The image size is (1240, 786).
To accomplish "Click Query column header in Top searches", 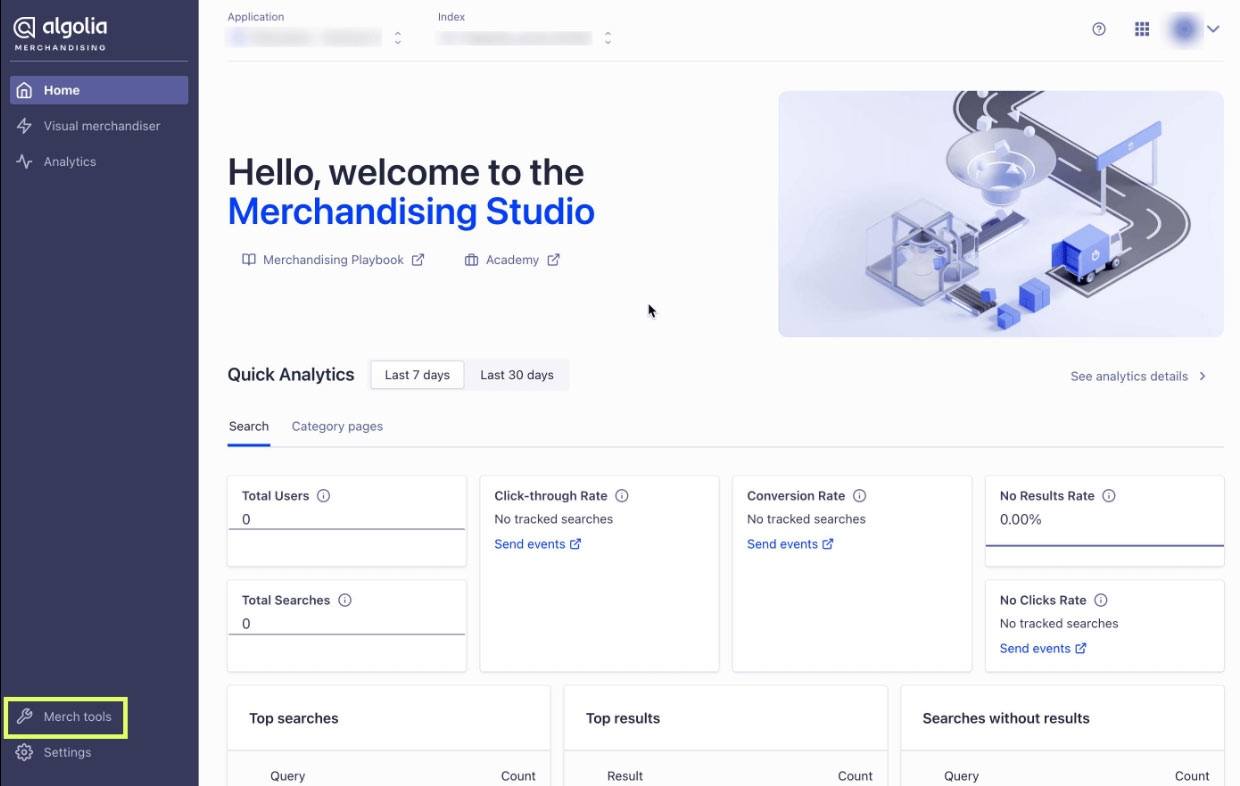I will click(288, 776).
